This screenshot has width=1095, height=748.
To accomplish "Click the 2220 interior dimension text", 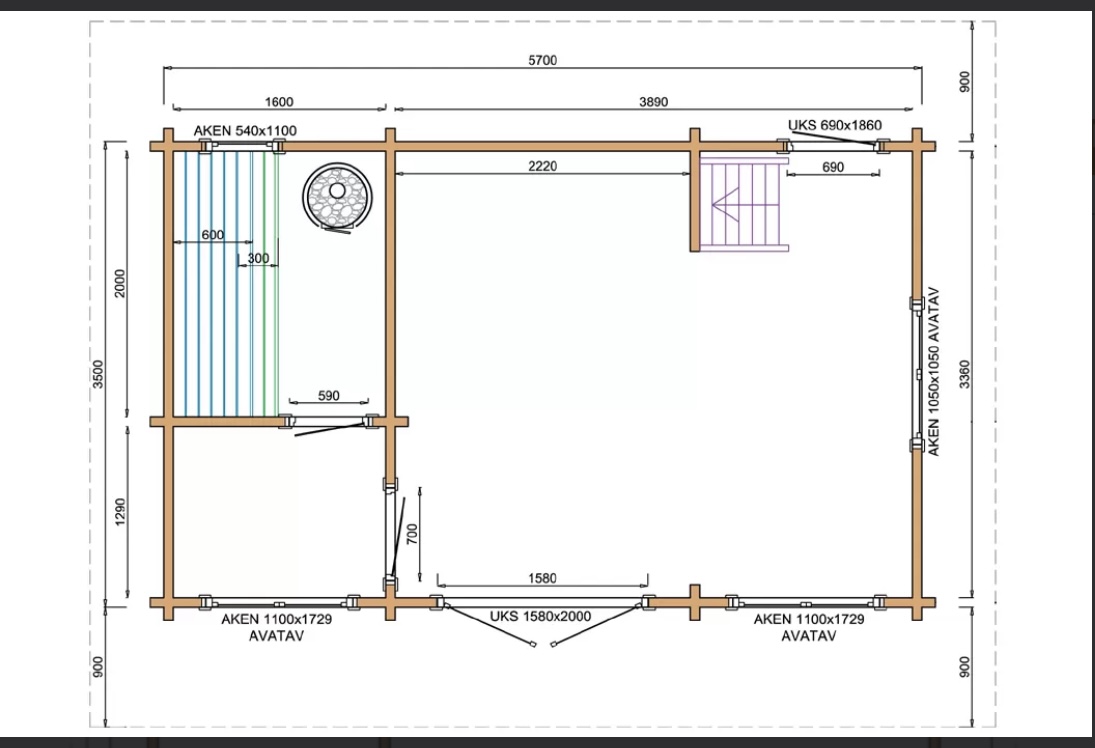I will 543,166.
